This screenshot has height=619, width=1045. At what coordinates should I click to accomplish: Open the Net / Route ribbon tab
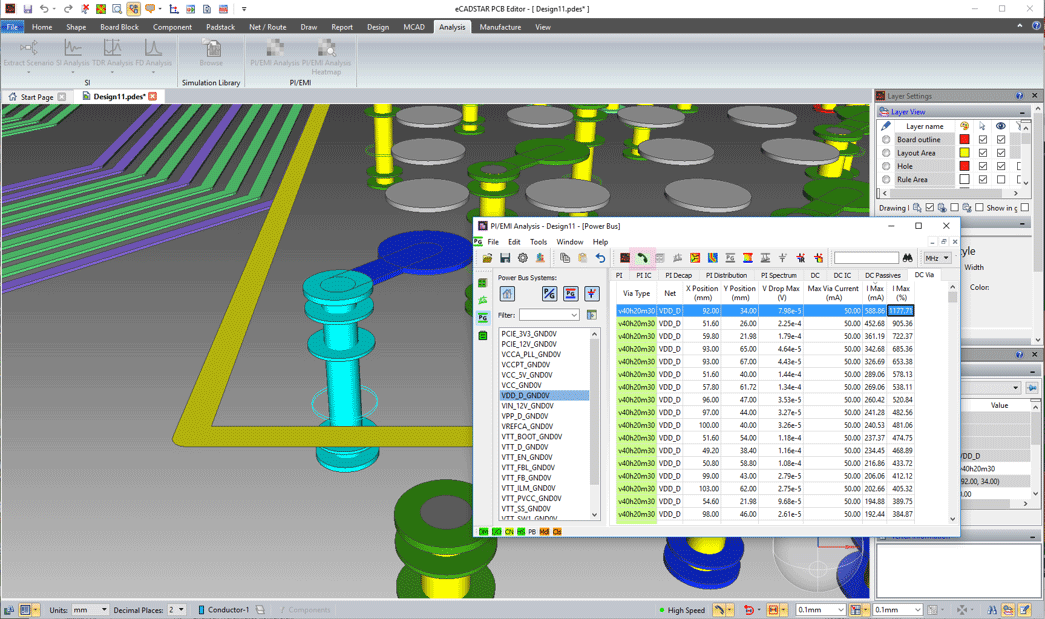[x=267, y=27]
